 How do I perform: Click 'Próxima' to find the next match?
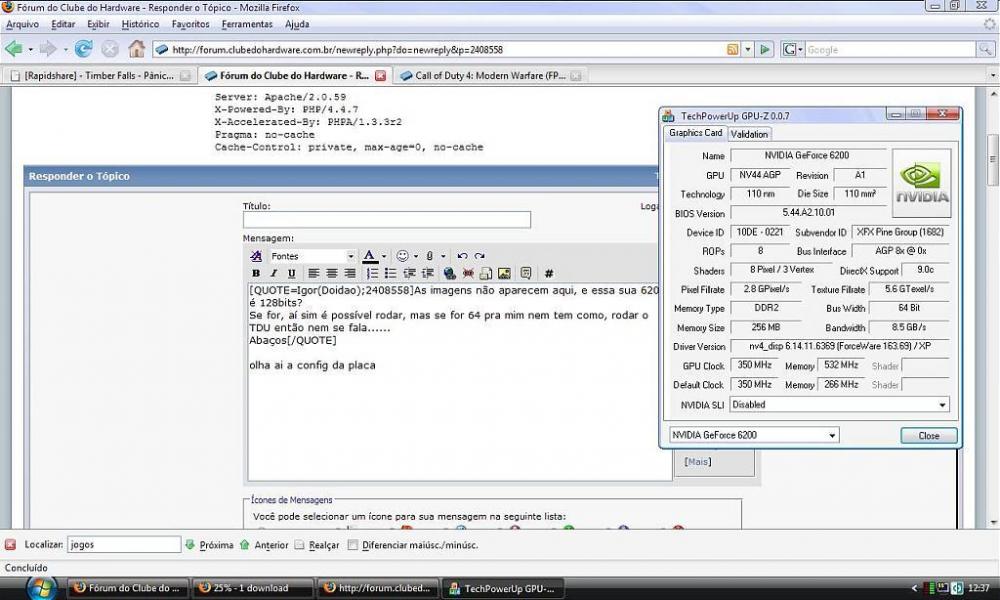209,545
